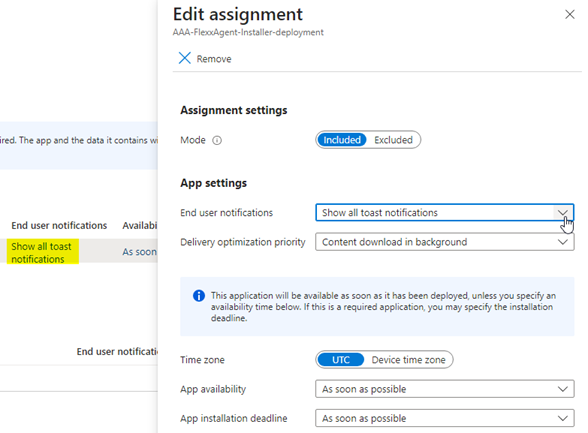Click the Show all toast notifications field
588x433 pixels.
click(x=445, y=213)
